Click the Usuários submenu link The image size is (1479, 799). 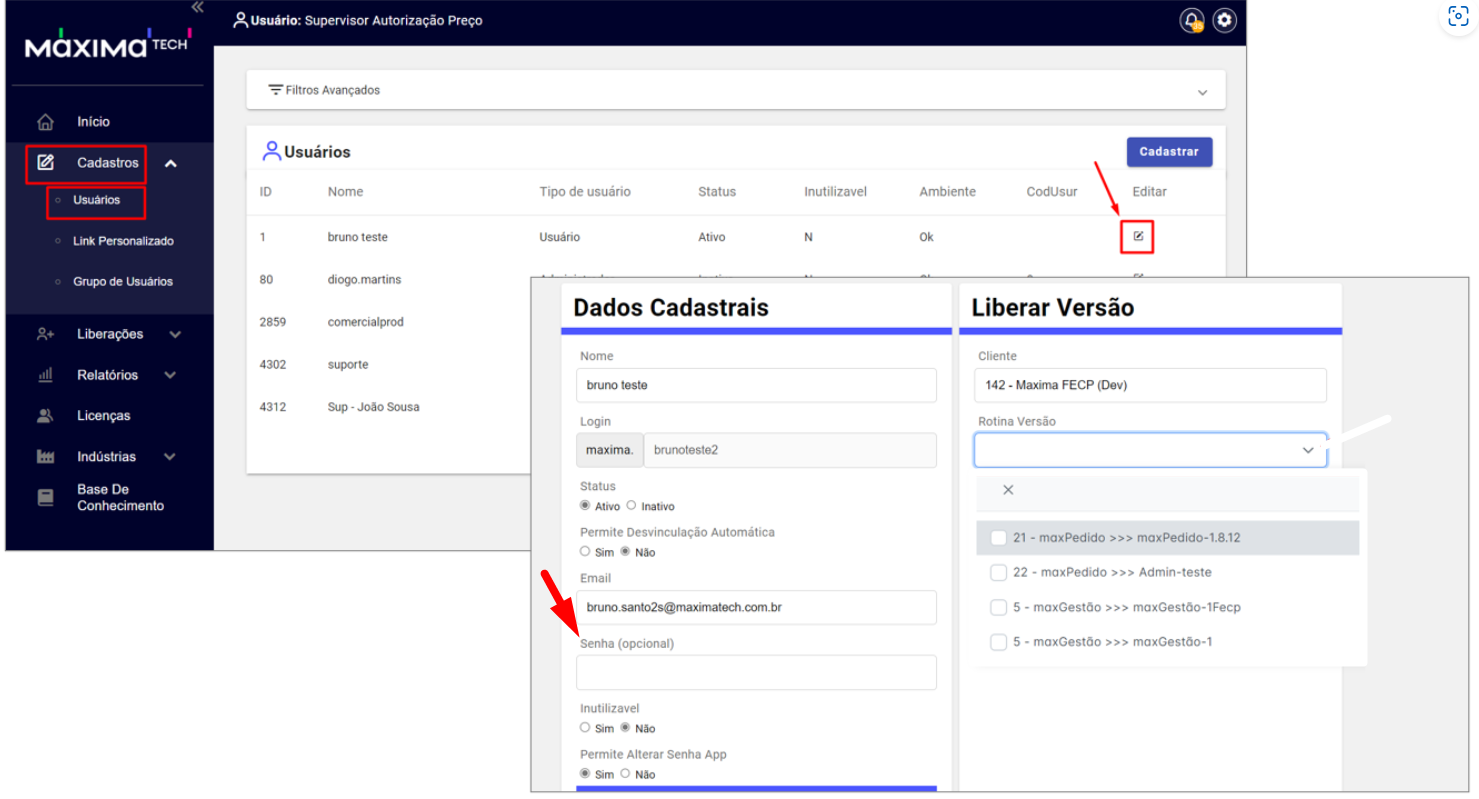pyautogui.click(x=96, y=200)
